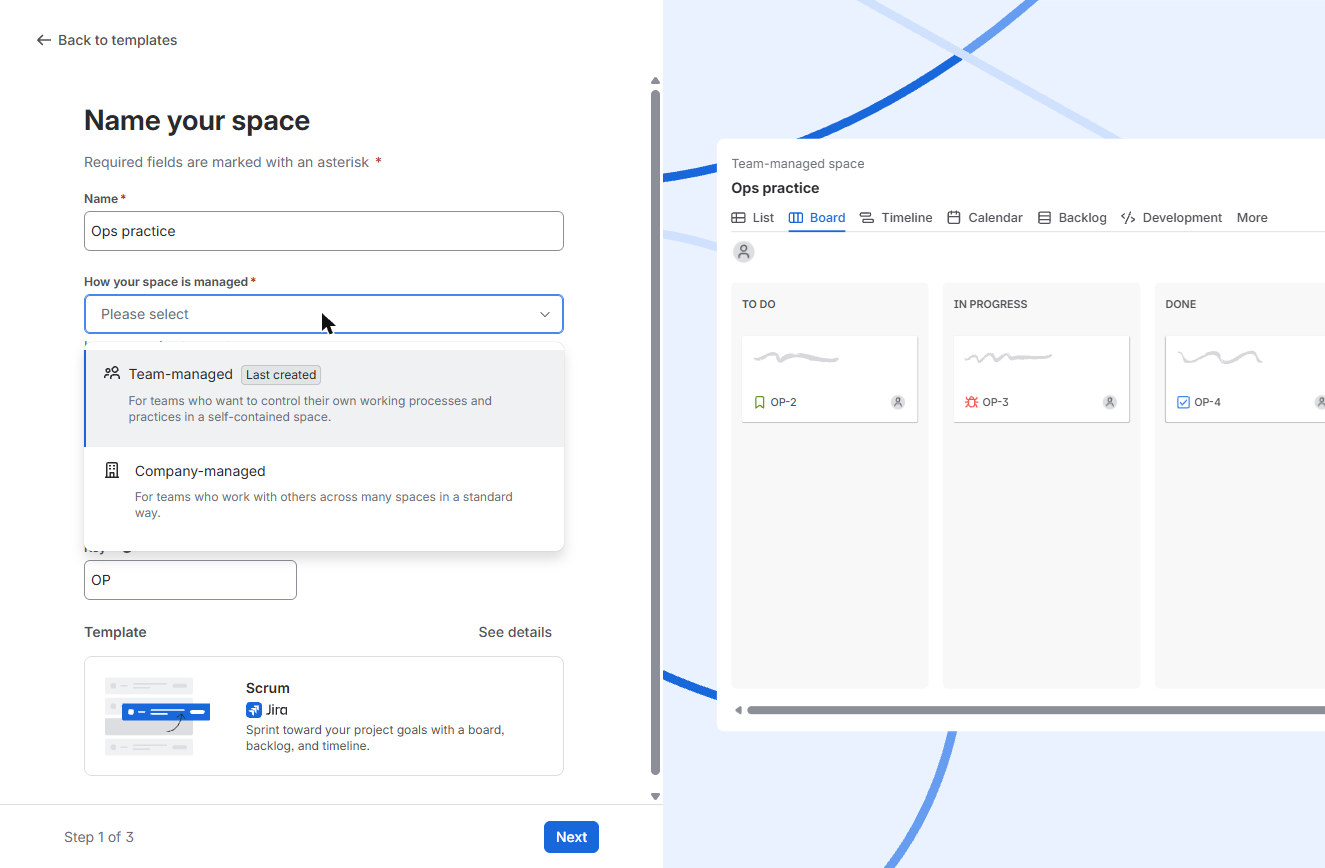Click the 'Last created' badge
The width and height of the screenshot is (1325, 868).
pos(281,375)
